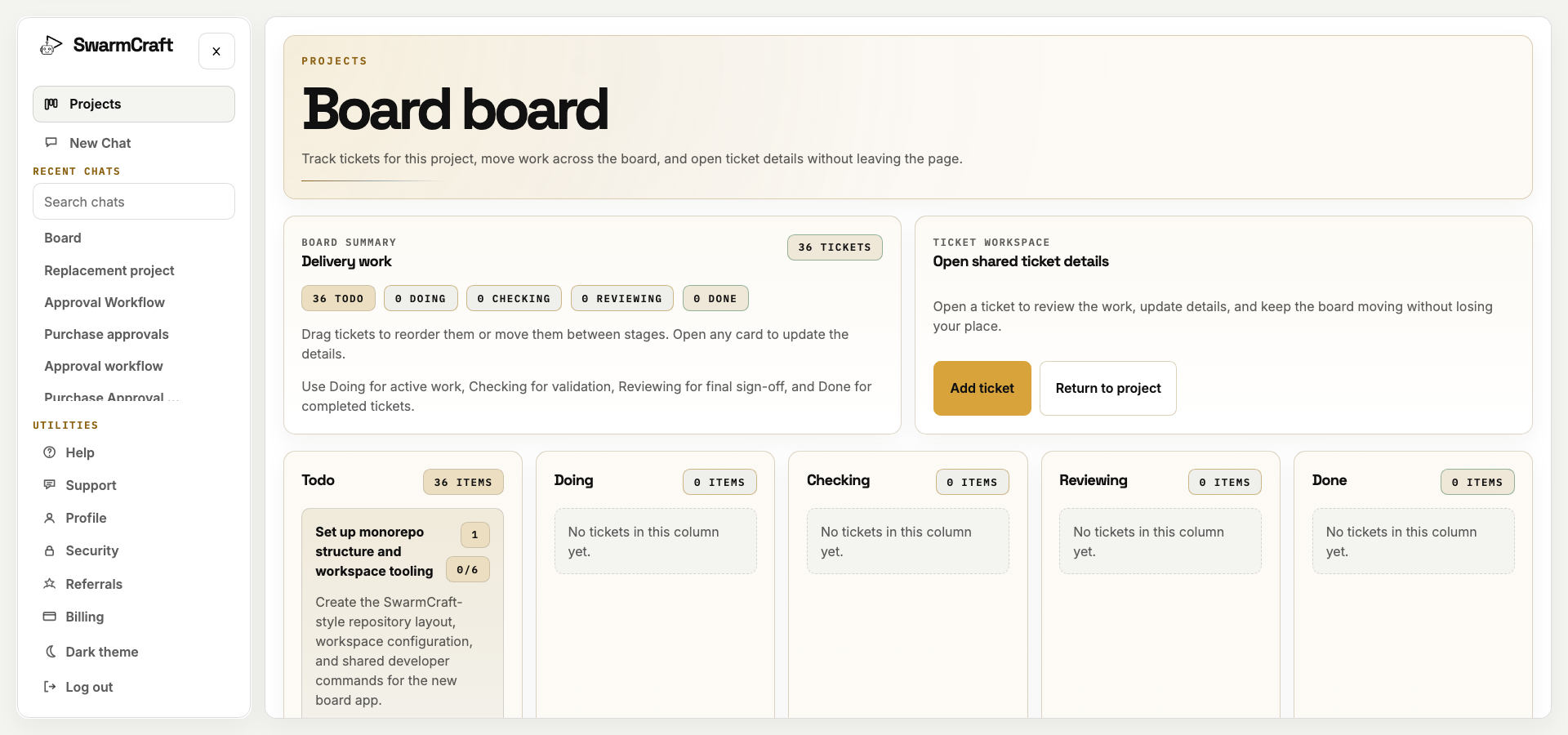Click the Done column 0 ITEMS badge

pos(1477,483)
